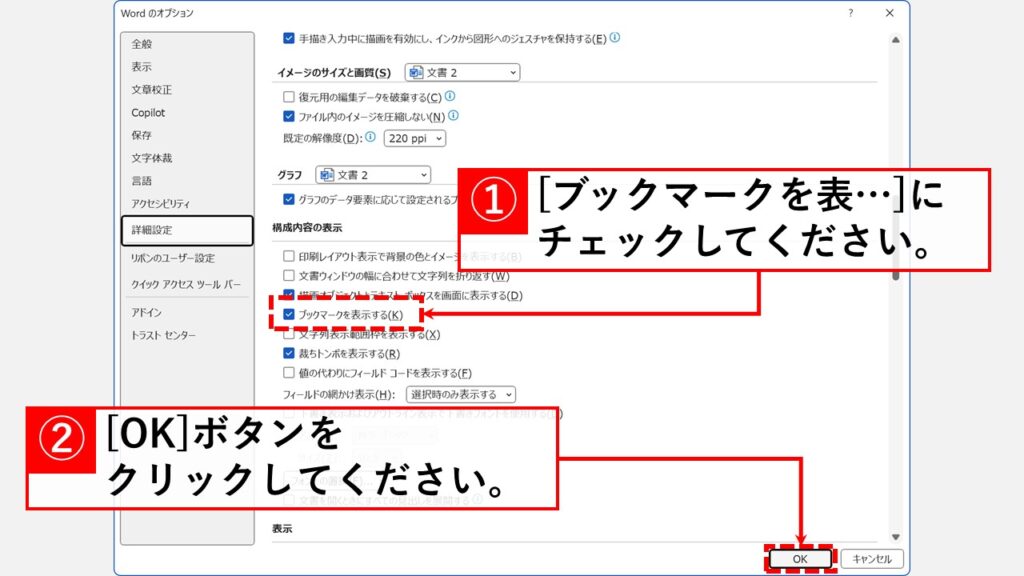This screenshot has width=1024, height=576.
Task: Click Word document icon in イメージ dropdown
Action: [416, 72]
